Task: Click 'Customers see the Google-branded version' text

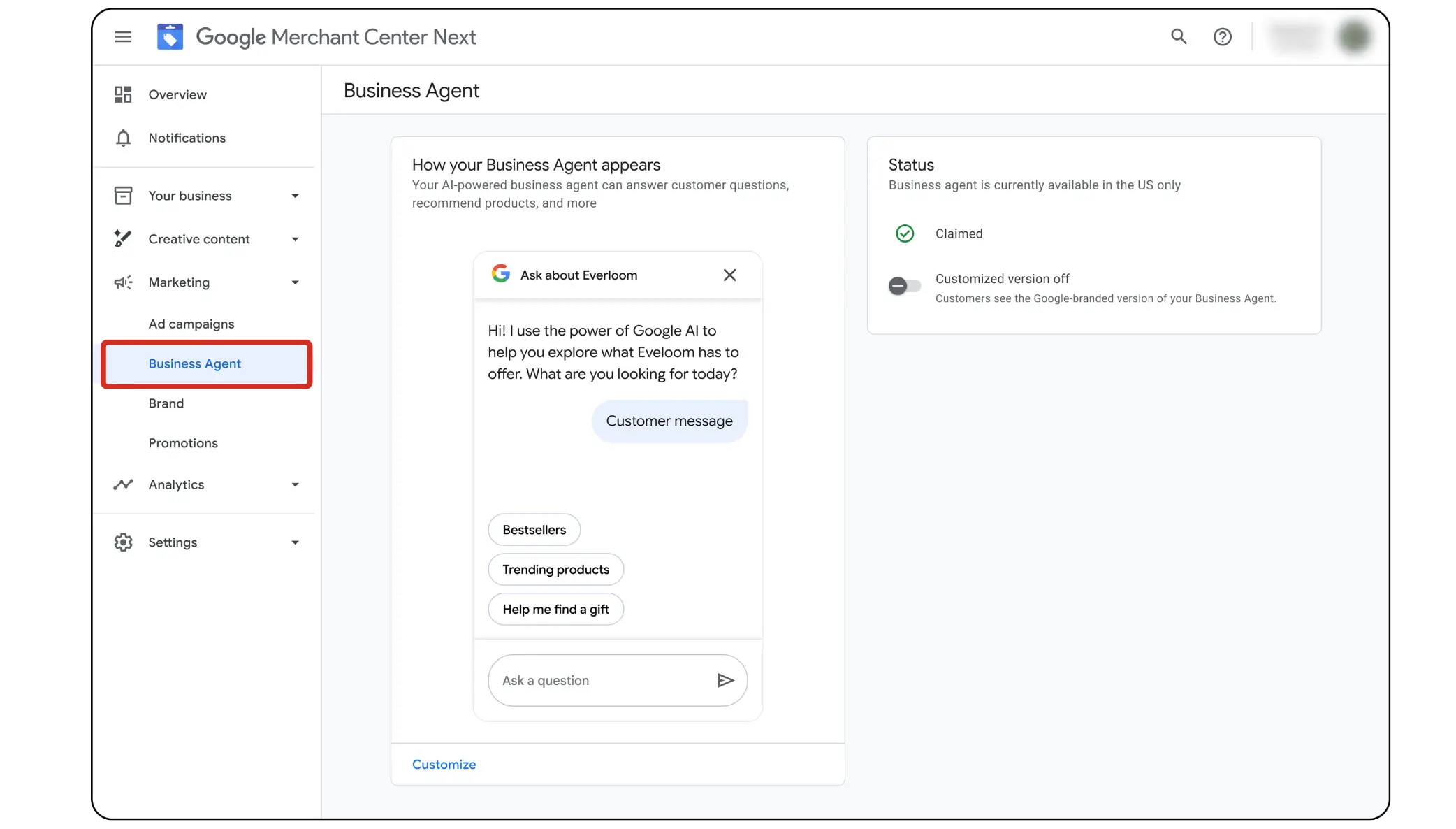Action: pyautogui.click(x=1105, y=298)
